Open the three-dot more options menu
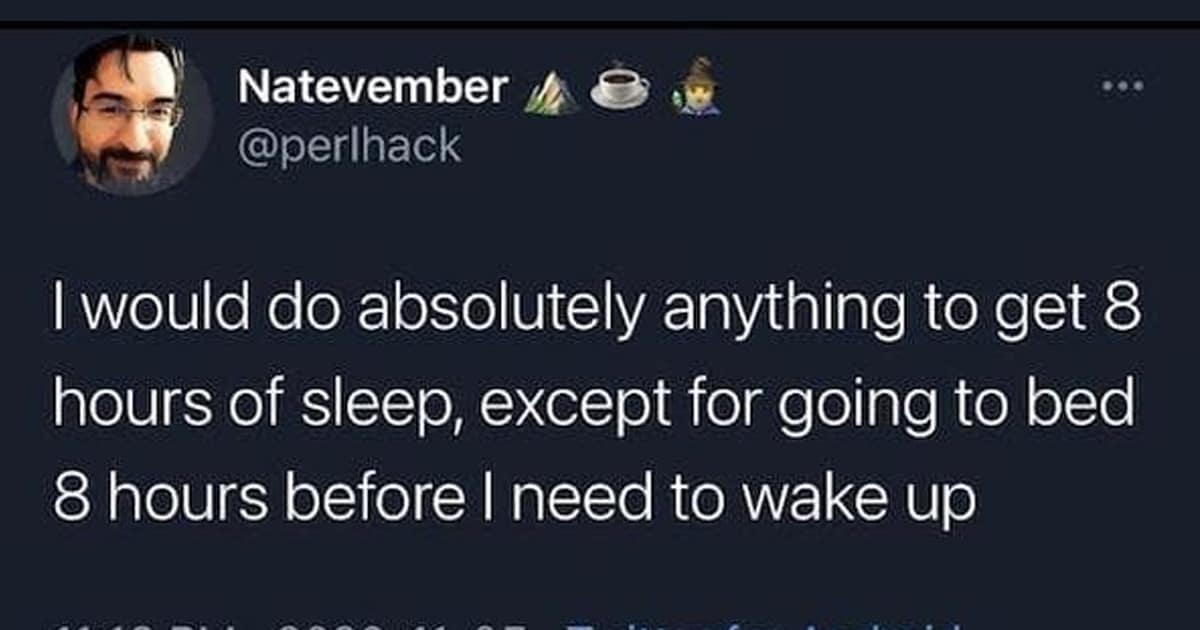 (x=1123, y=86)
